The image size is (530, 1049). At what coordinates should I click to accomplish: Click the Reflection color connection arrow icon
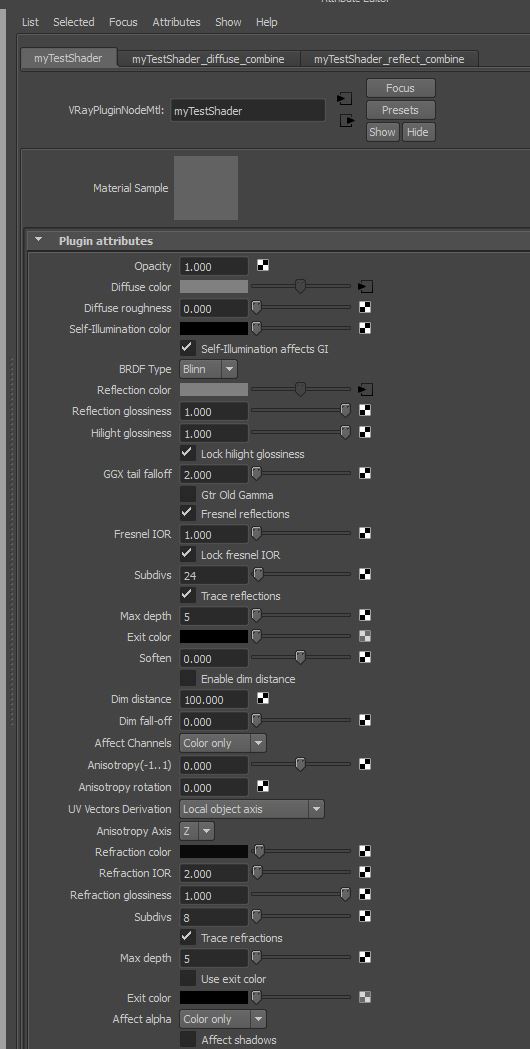point(365,389)
